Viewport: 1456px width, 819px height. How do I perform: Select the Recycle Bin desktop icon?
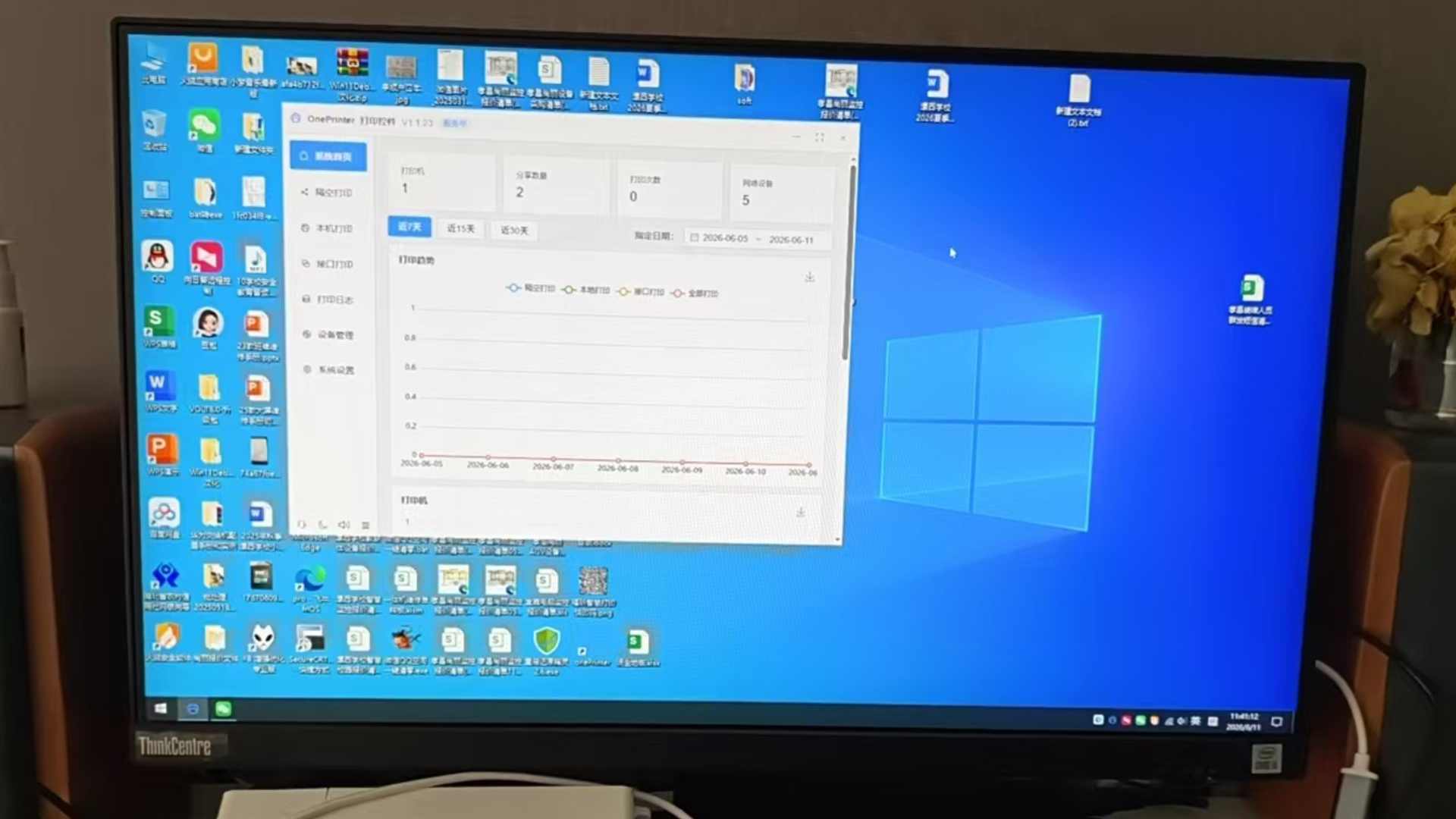coord(154,130)
